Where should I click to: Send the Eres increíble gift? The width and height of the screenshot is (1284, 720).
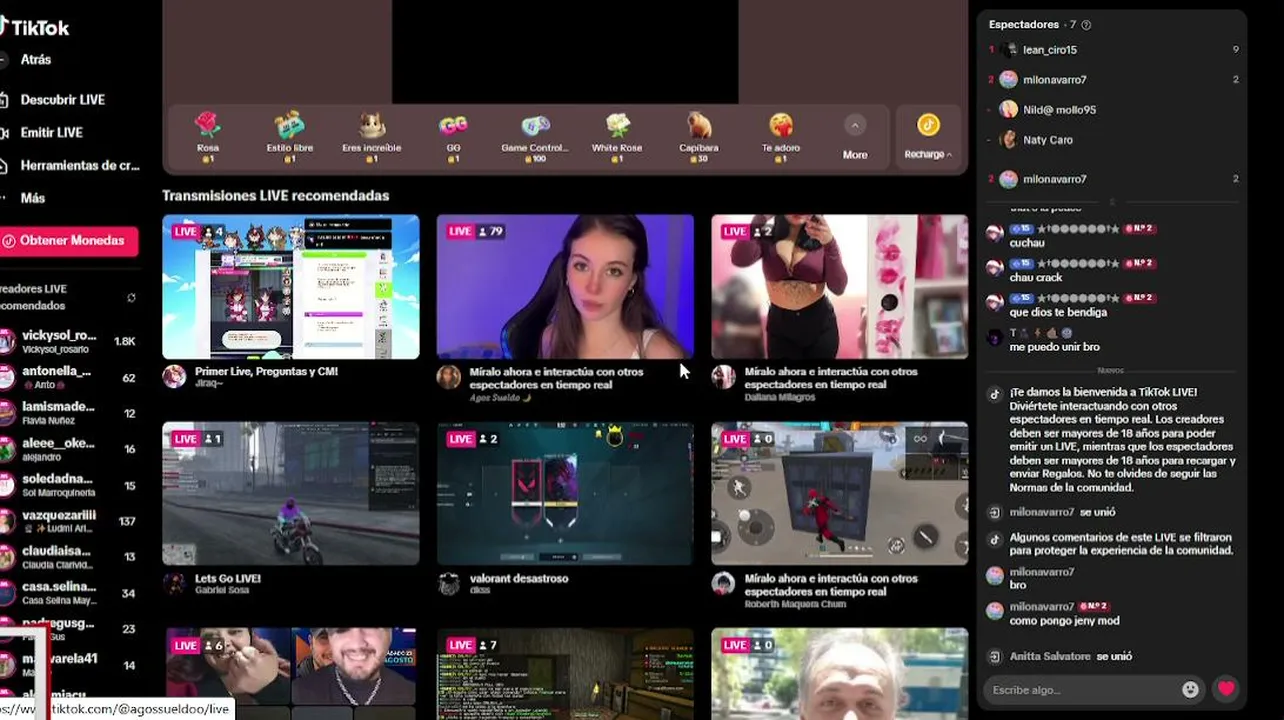pos(372,137)
